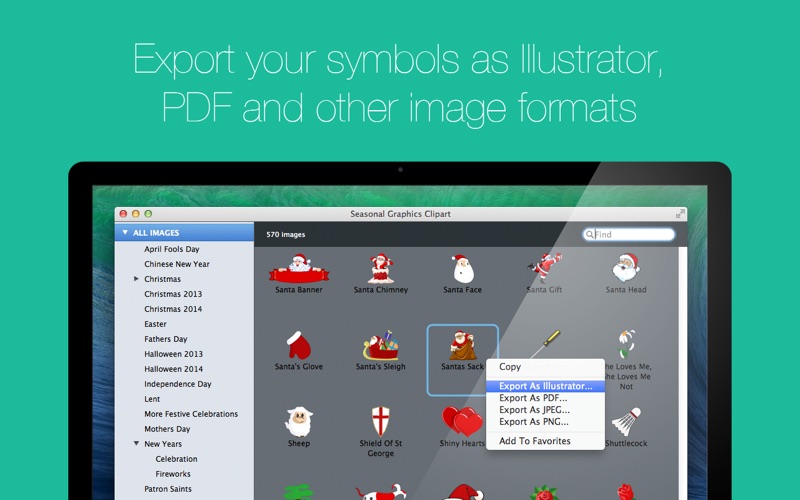Select the Santa Banner clipart
Image resolution: width=800 pixels, height=500 pixels.
(299, 268)
